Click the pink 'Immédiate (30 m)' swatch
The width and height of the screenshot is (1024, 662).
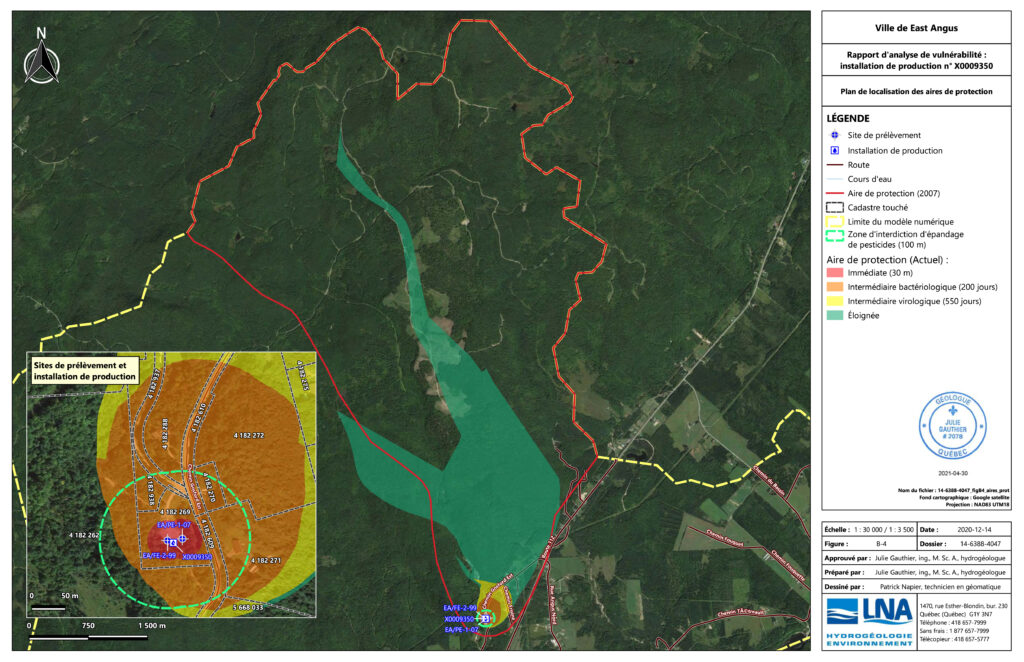coord(835,273)
